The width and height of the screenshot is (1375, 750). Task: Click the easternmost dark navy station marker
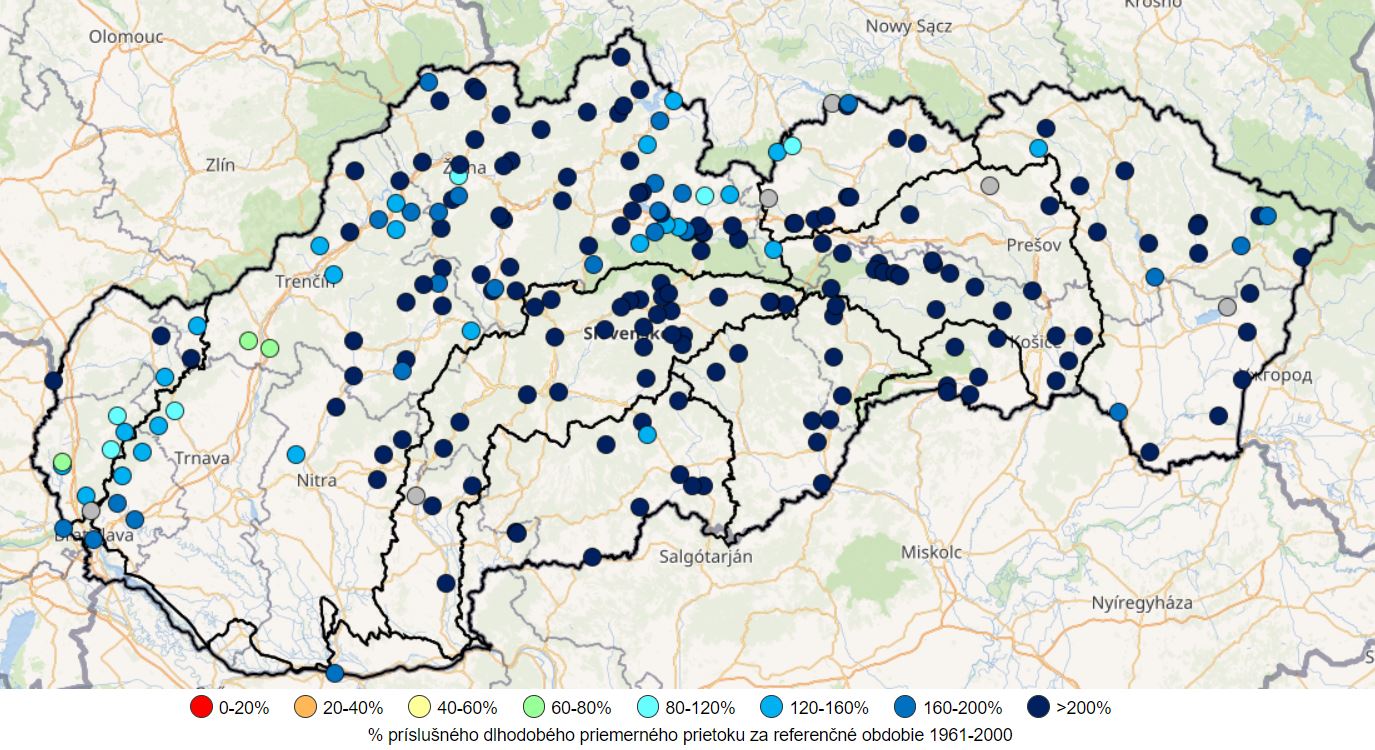[x=1301, y=257]
